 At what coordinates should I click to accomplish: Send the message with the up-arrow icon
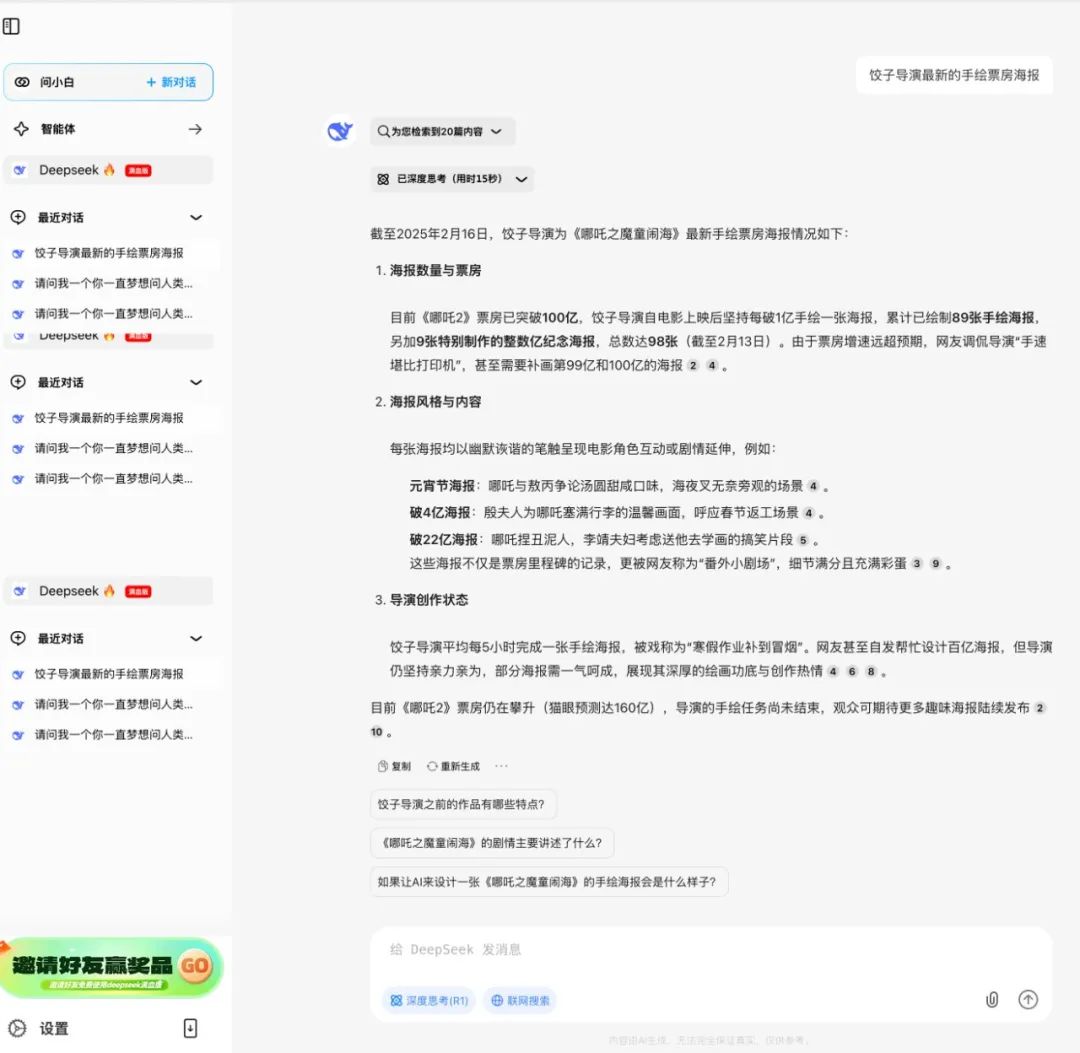pyautogui.click(x=1028, y=999)
